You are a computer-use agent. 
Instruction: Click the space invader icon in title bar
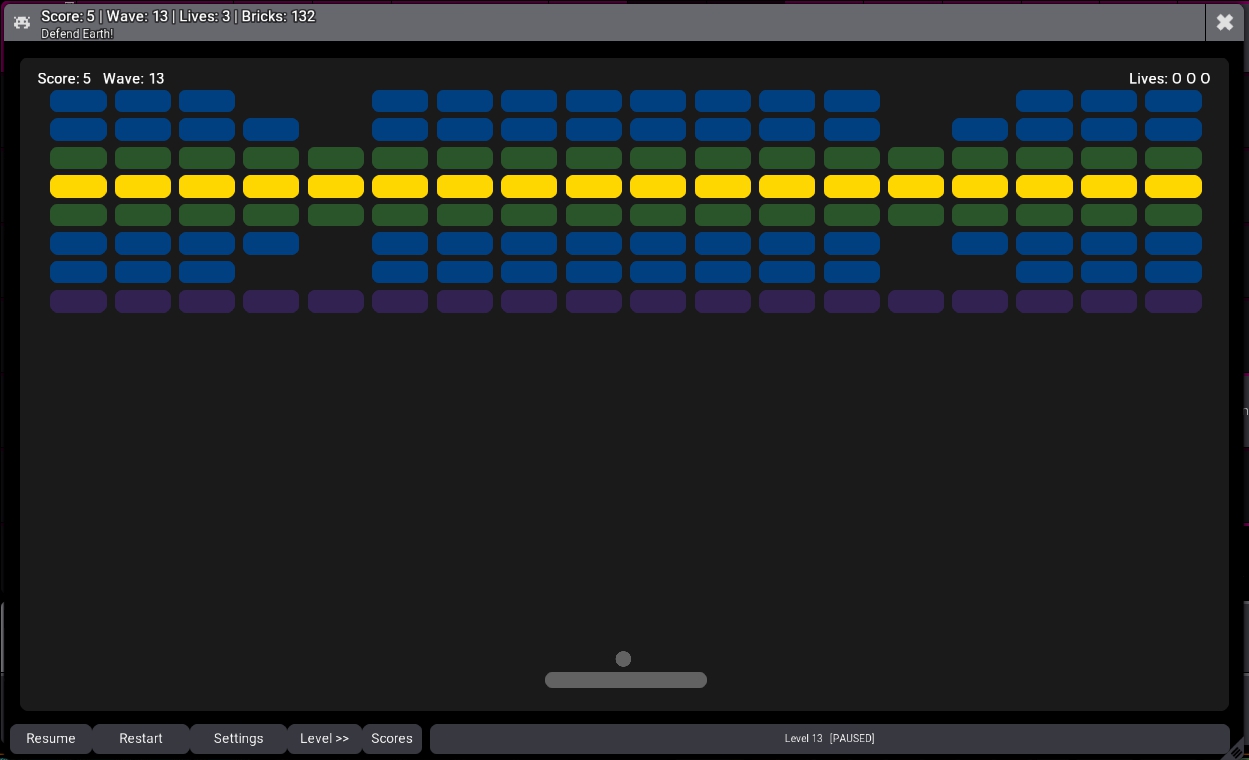pos(21,22)
